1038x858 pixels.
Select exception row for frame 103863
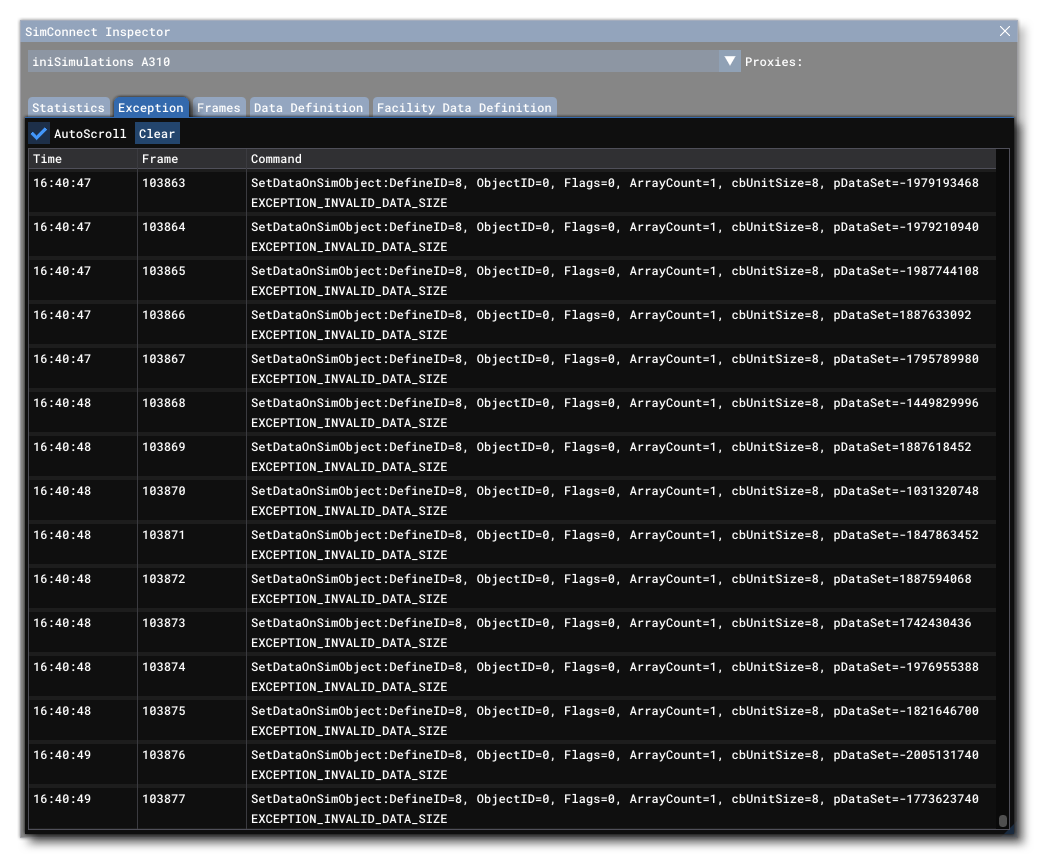(x=500, y=192)
